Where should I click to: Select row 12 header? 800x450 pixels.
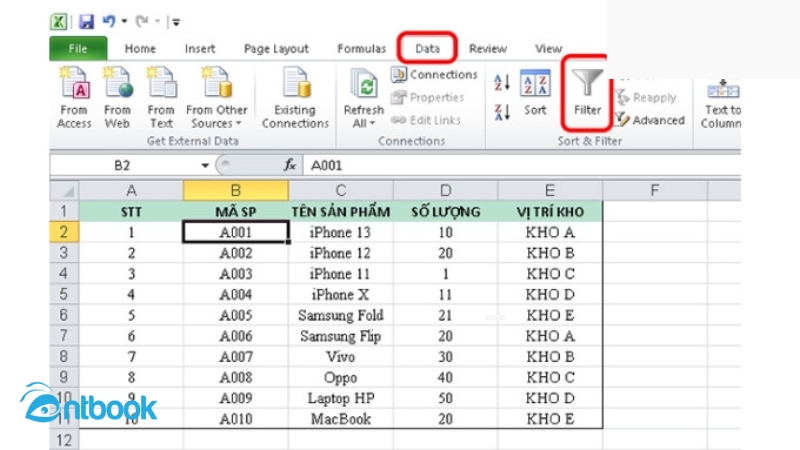pos(64,440)
